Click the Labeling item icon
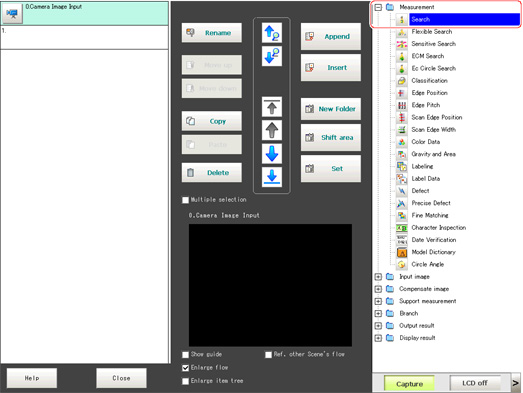523x393 pixels. (402, 166)
